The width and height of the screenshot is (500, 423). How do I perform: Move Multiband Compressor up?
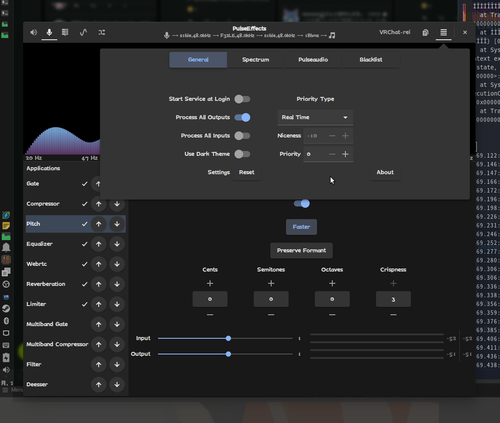(x=99, y=344)
